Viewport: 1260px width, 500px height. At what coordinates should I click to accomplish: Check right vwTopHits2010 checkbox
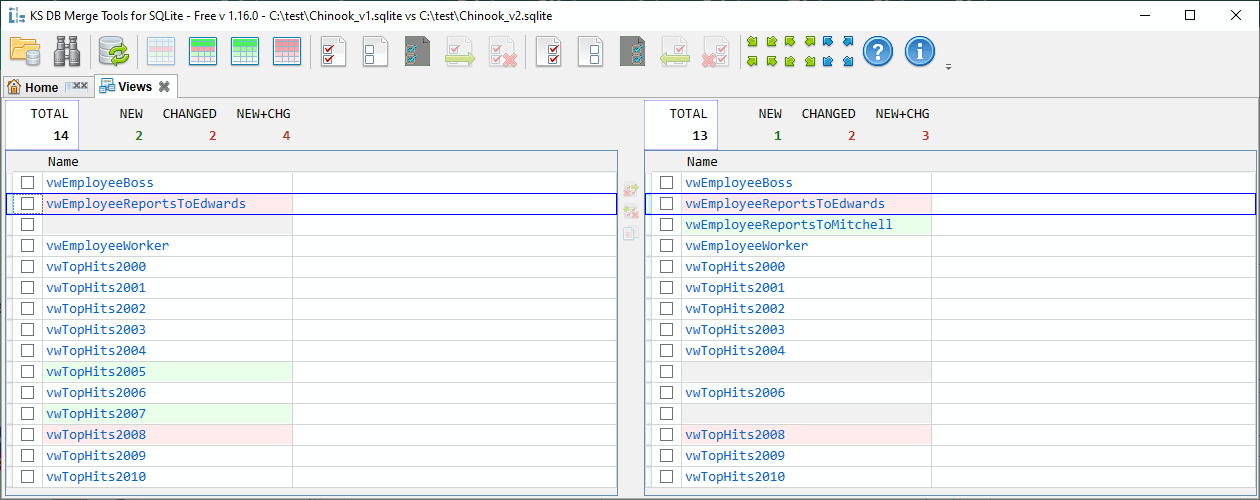point(666,477)
